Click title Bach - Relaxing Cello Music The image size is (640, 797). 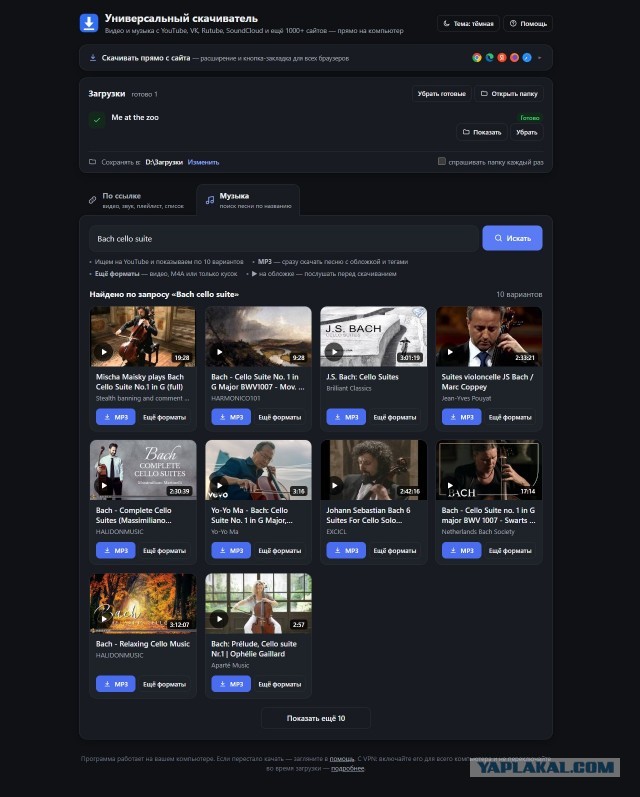tap(143, 643)
